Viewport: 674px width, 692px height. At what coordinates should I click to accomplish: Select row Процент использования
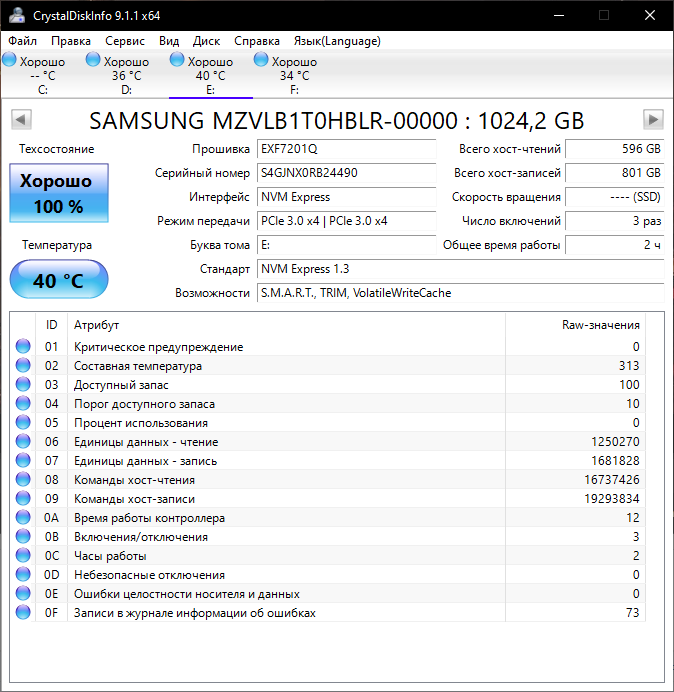coord(328,422)
